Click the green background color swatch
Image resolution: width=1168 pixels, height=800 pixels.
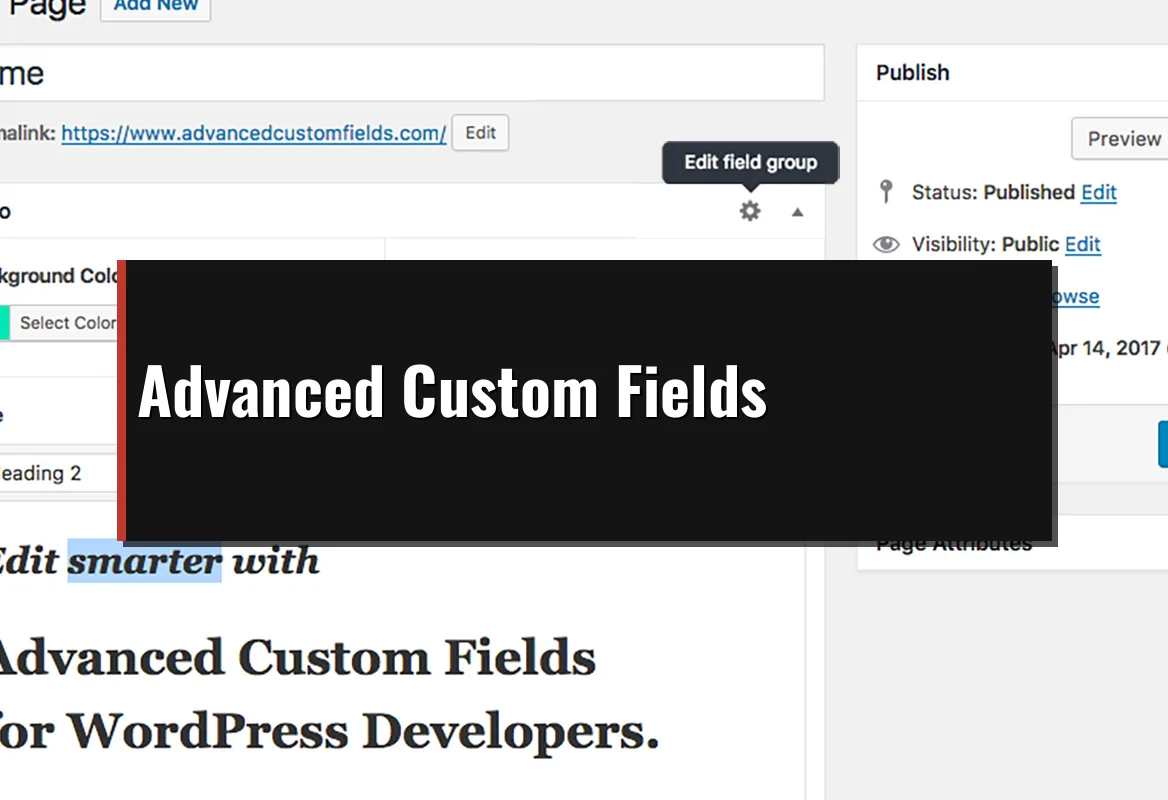click(4, 323)
